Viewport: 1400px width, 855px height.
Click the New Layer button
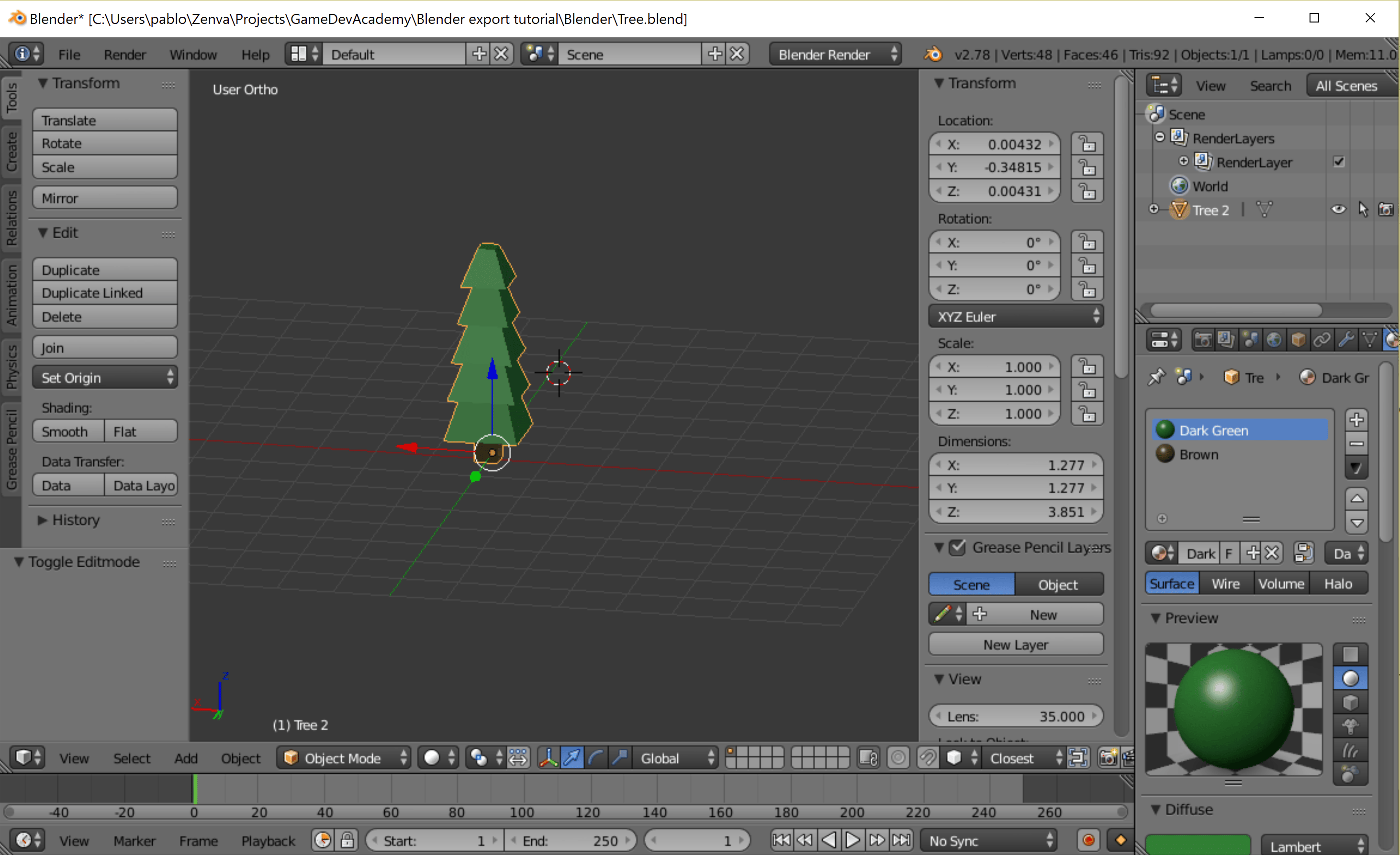[x=1016, y=644]
